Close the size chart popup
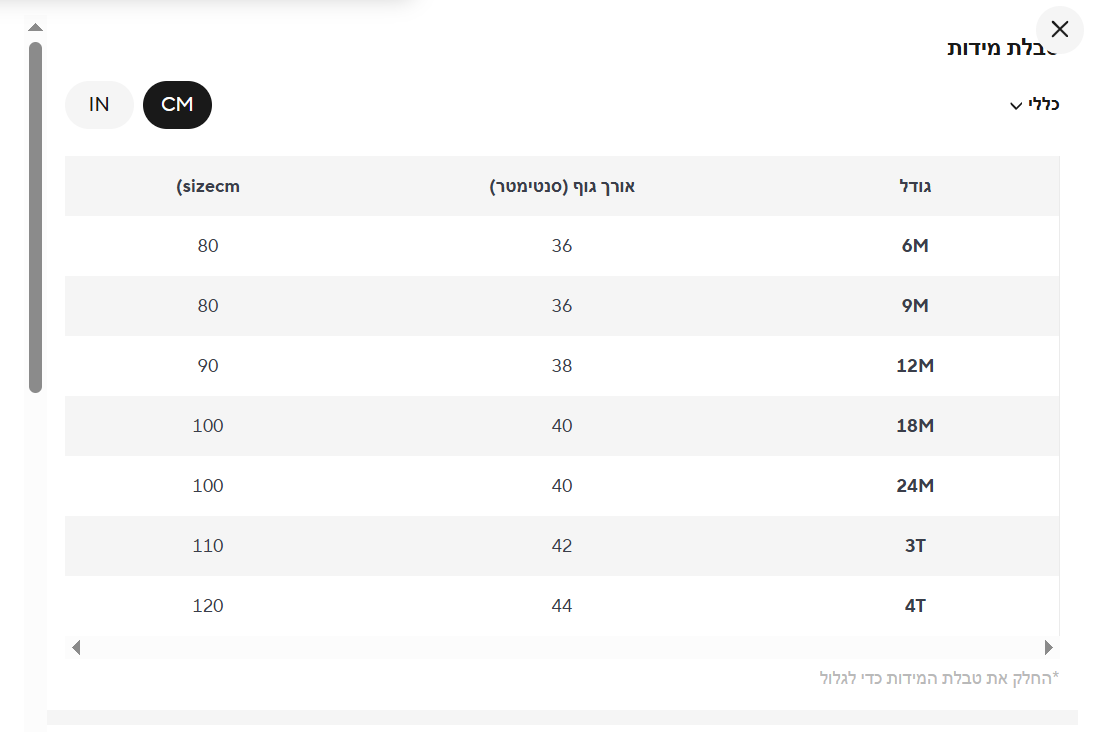Image resolution: width=1093 pixels, height=732 pixels. 1060,29
